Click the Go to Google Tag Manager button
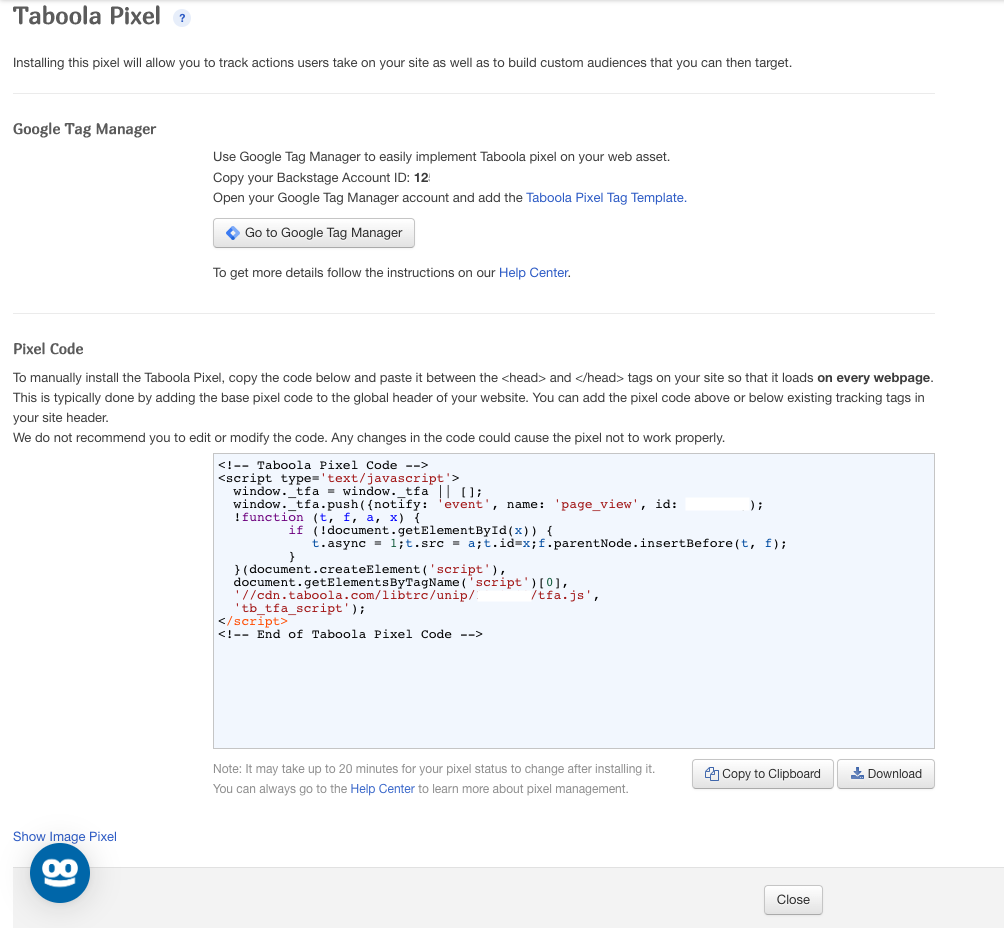This screenshot has height=928, width=1004. 314,233
